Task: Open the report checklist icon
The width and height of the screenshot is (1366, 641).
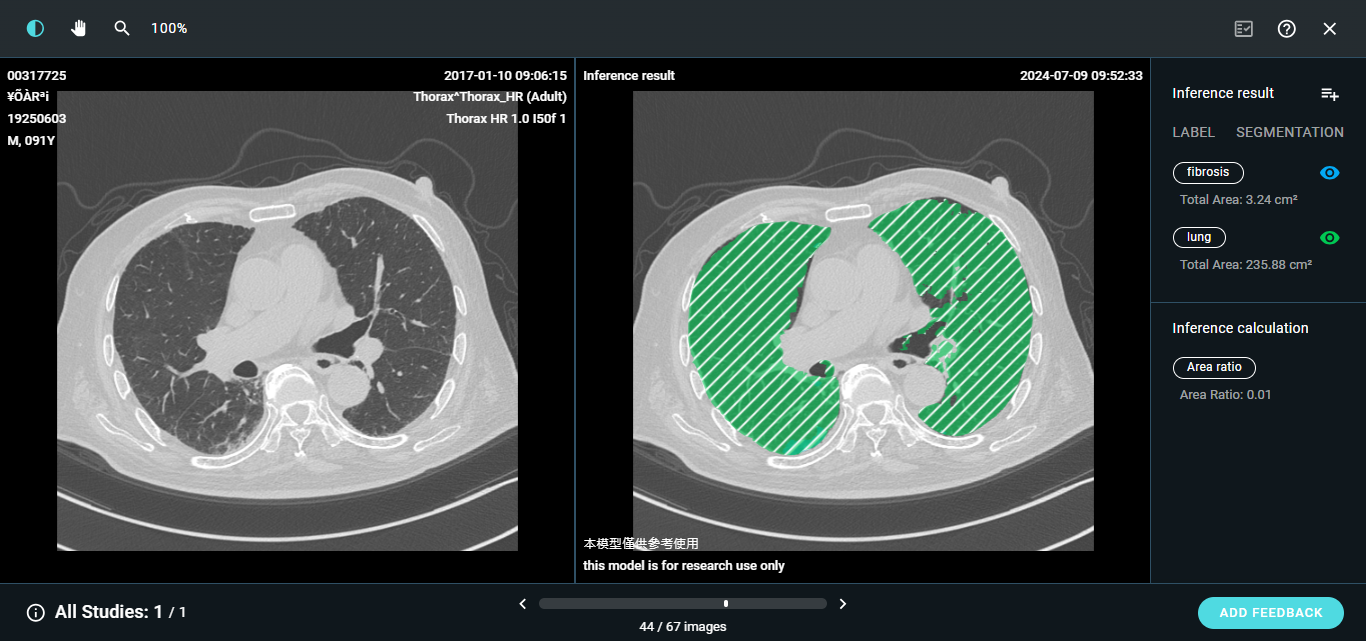Action: [1243, 29]
